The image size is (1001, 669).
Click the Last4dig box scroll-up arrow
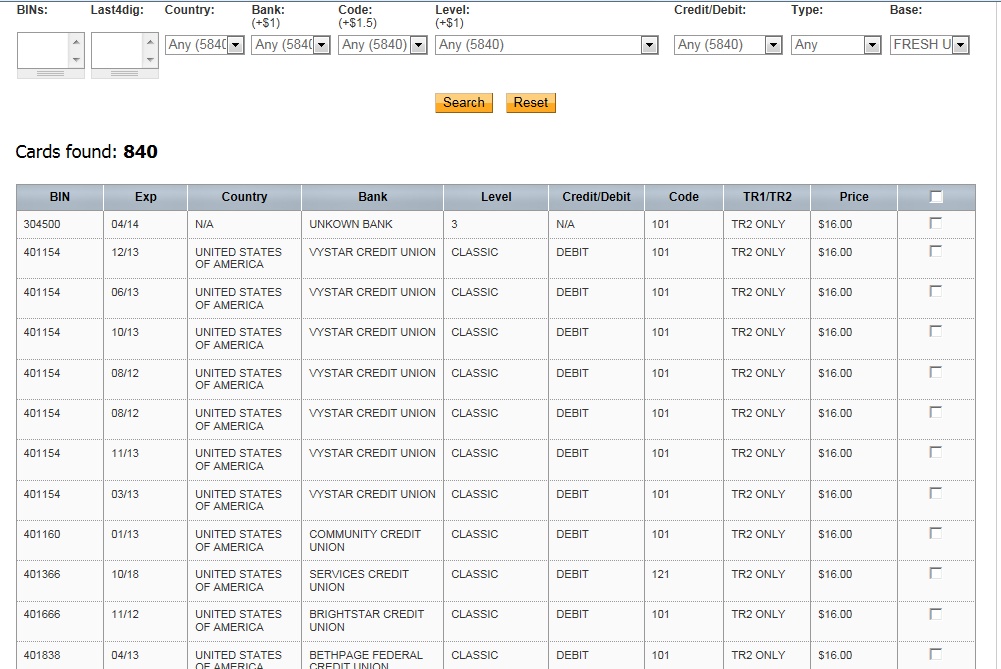(150, 42)
